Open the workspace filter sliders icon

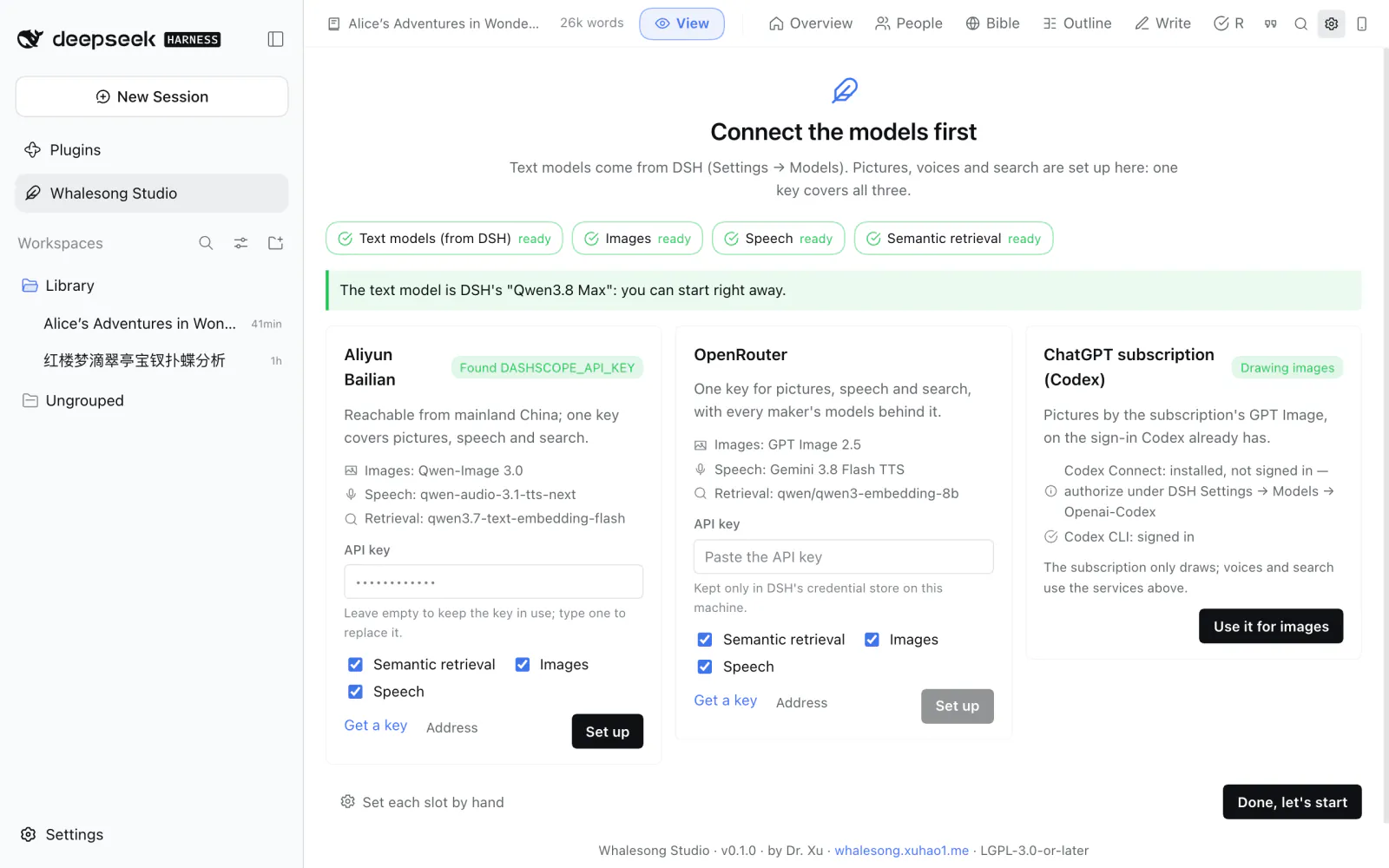[x=240, y=243]
